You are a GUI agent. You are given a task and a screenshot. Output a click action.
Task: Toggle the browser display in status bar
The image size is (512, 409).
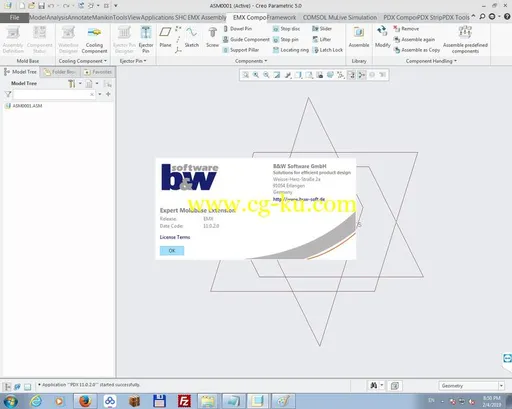tap(17, 387)
